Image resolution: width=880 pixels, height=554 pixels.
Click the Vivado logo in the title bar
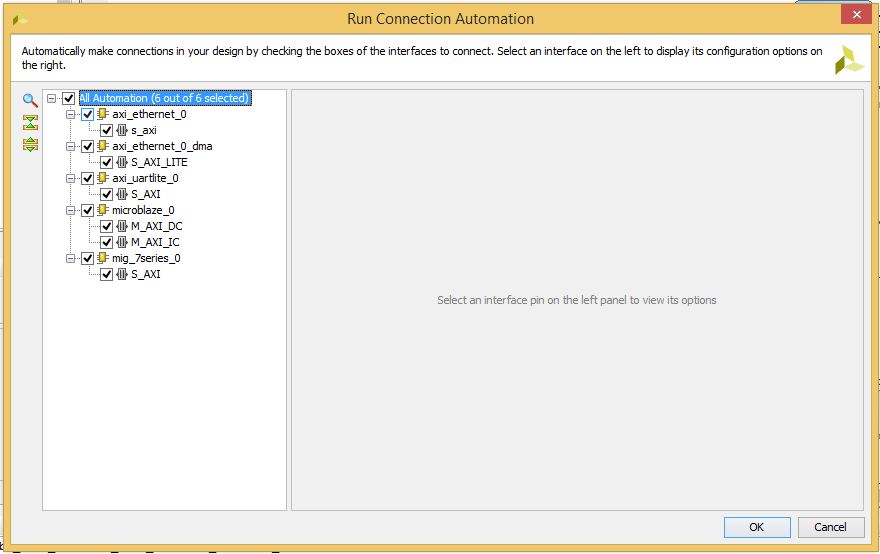(20, 20)
